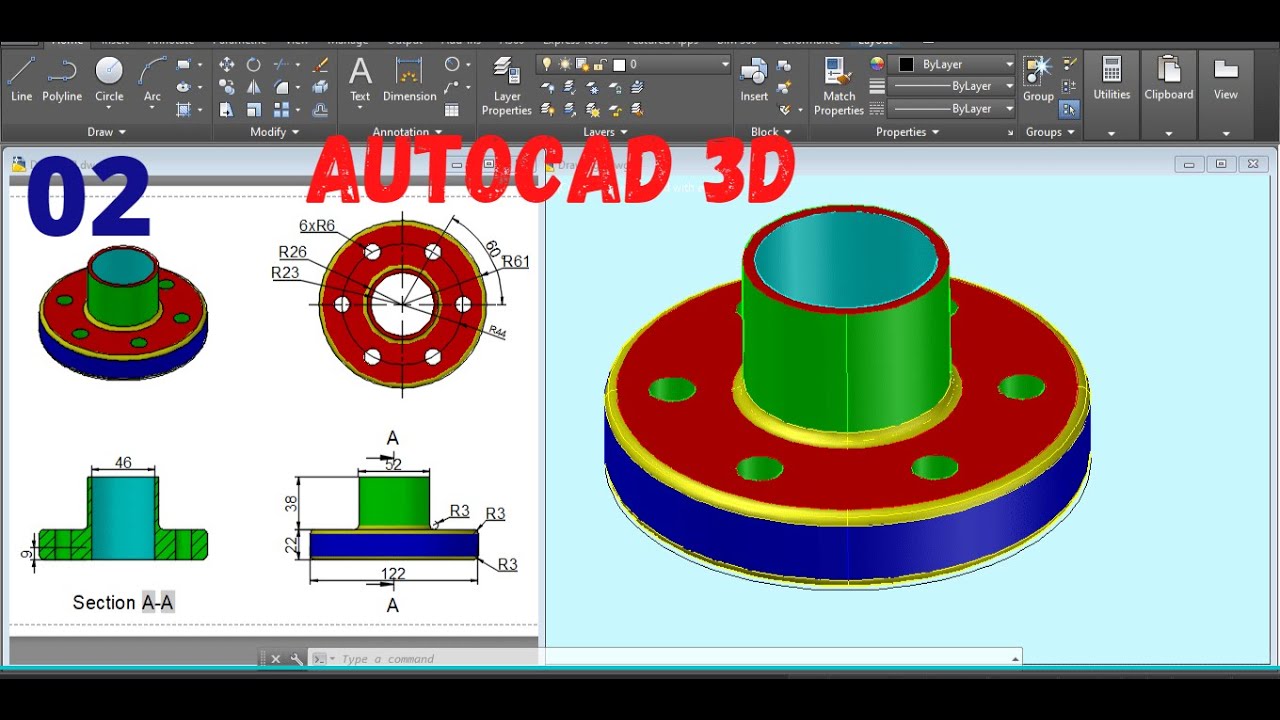Image resolution: width=1280 pixels, height=720 pixels.
Task: Expand the Block panel
Action: pos(770,132)
